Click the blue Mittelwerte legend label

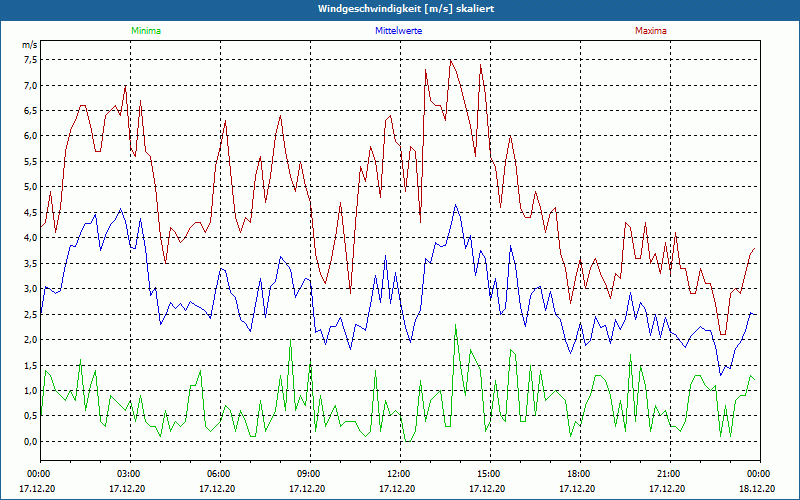click(398, 31)
